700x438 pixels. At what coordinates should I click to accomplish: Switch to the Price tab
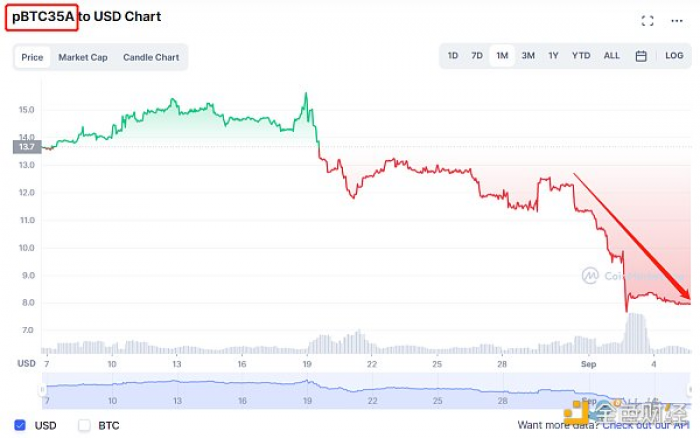pyautogui.click(x=32, y=57)
